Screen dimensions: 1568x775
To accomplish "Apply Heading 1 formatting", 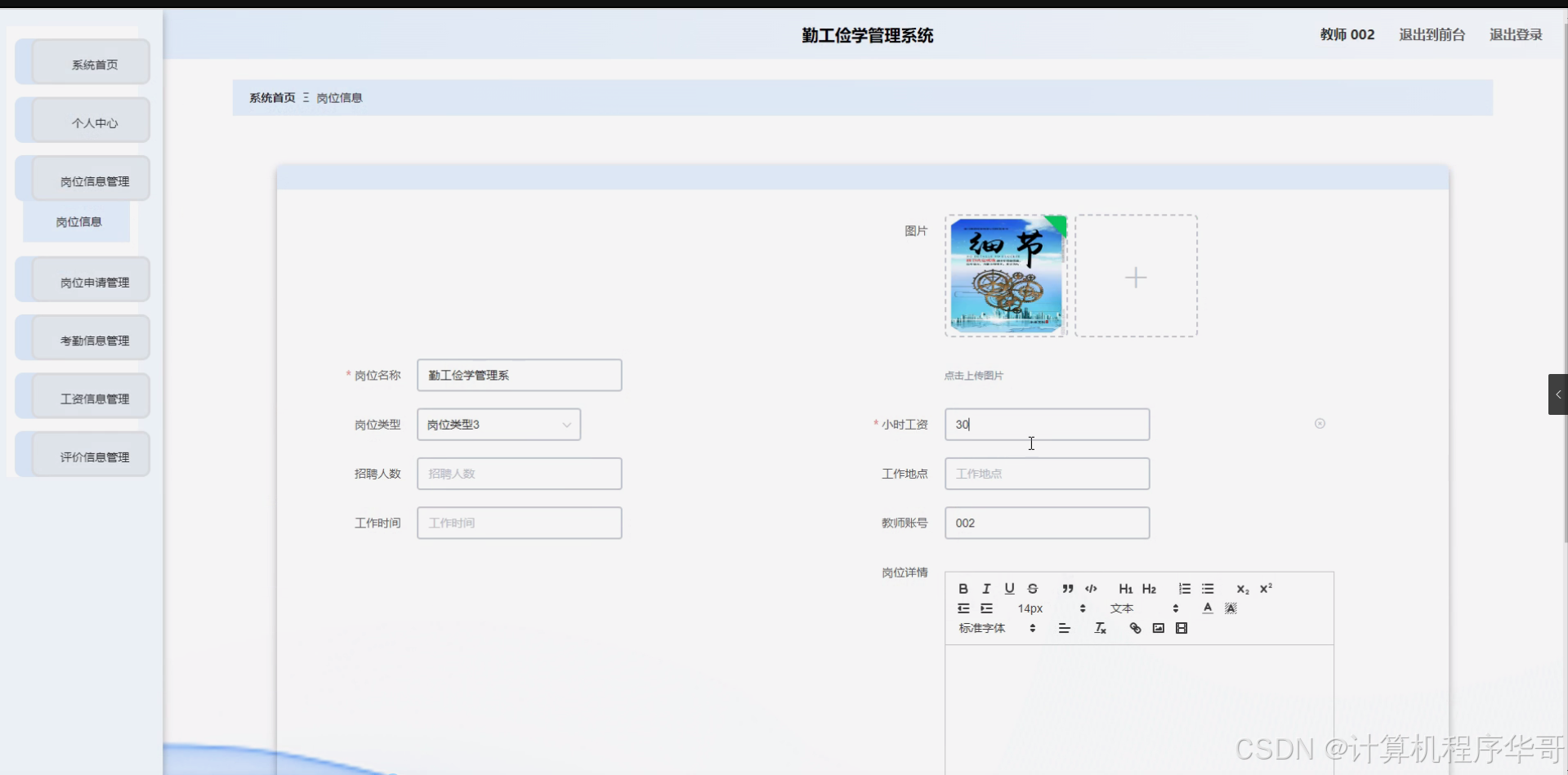I will [x=1126, y=589].
